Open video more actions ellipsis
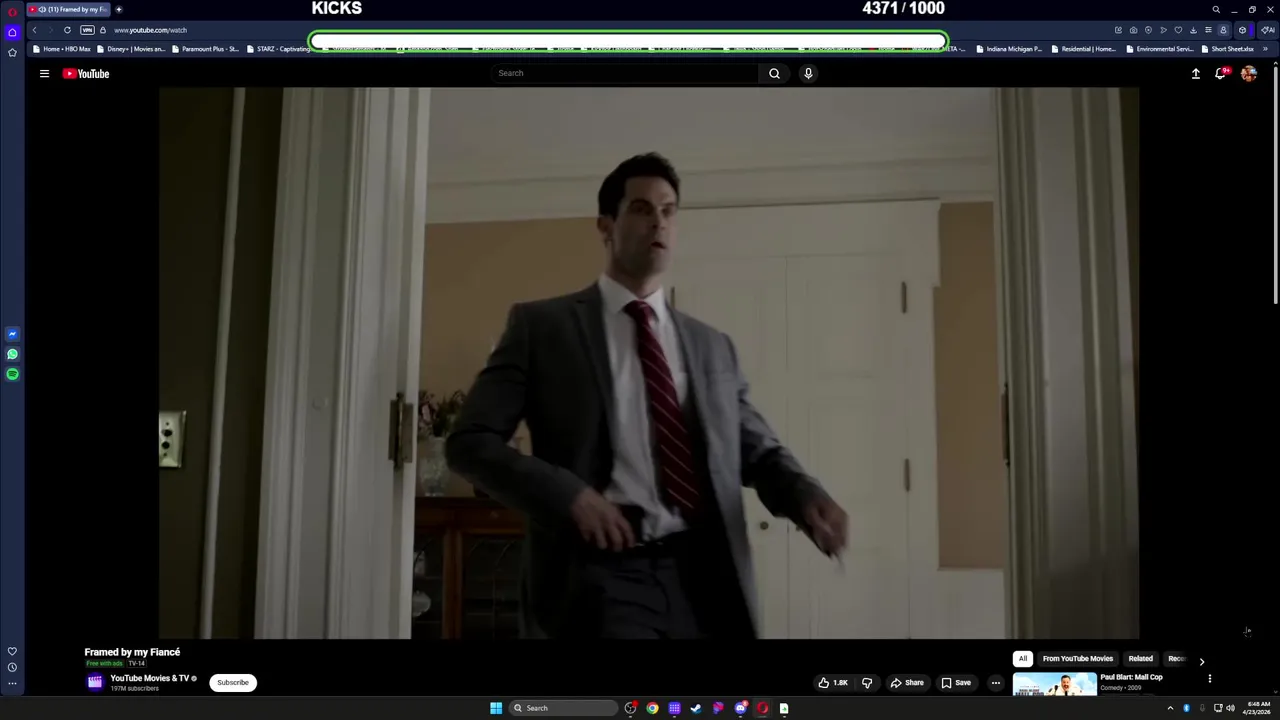This screenshot has width=1280, height=720. [995, 683]
